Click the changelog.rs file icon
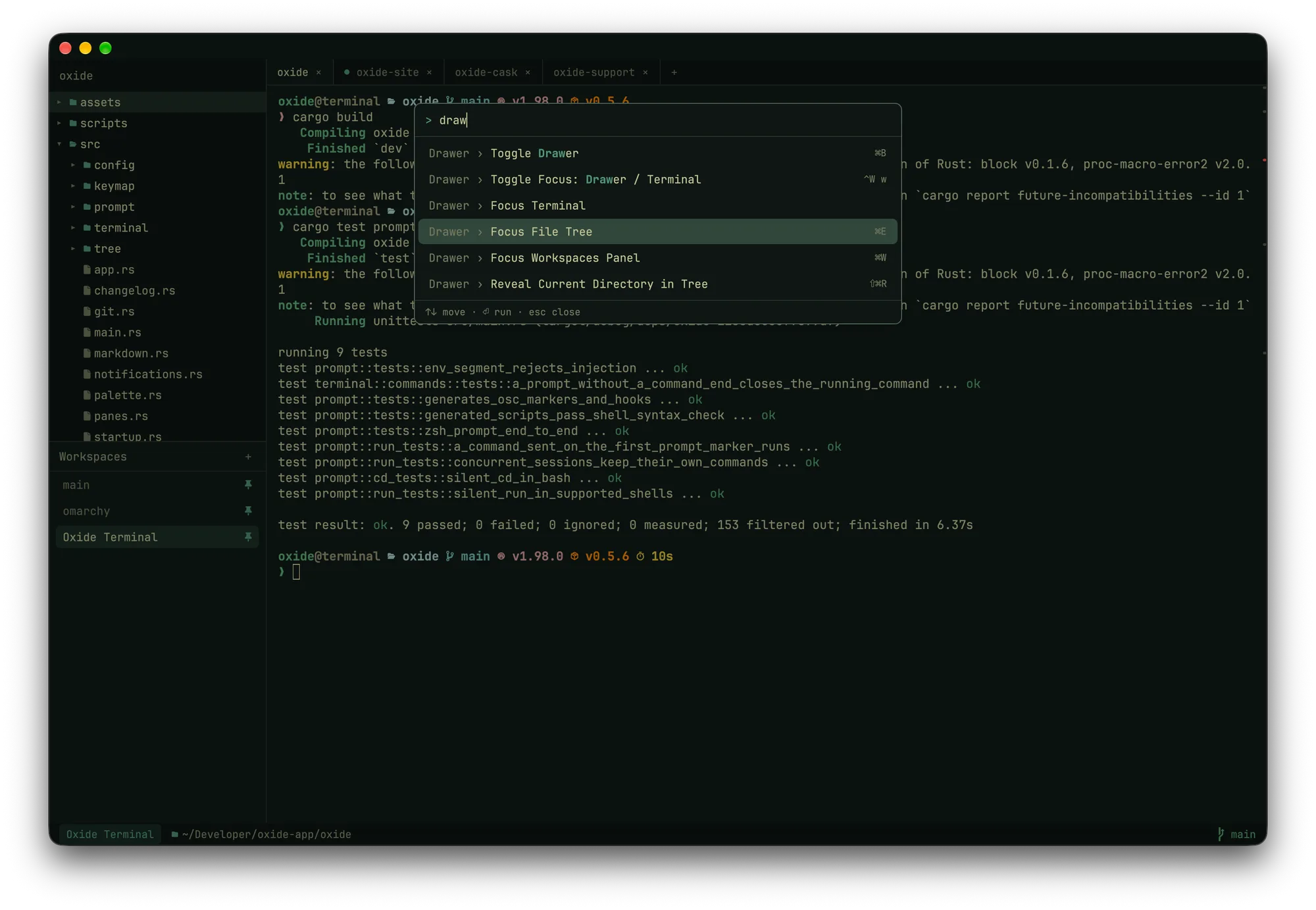Screen dimensions: 1316x910 pos(87,291)
